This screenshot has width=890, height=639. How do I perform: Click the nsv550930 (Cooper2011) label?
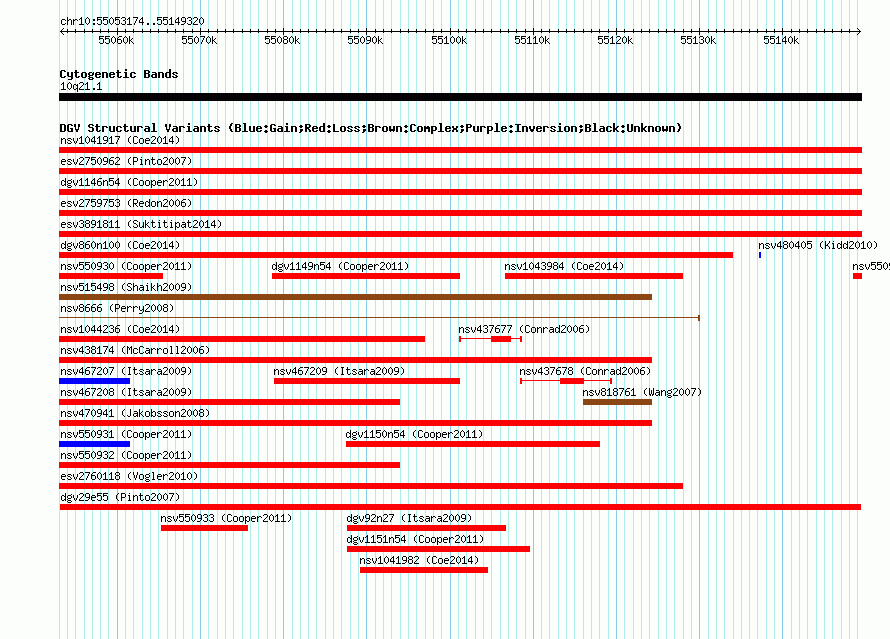pos(126,266)
